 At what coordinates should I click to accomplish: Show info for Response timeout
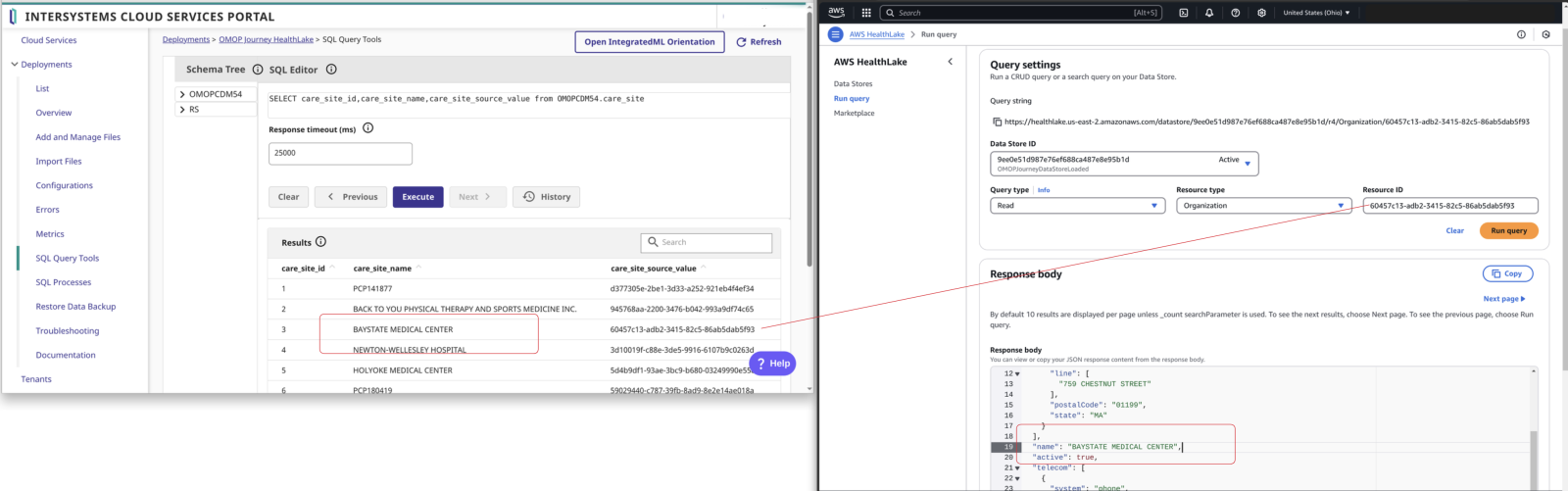click(368, 128)
